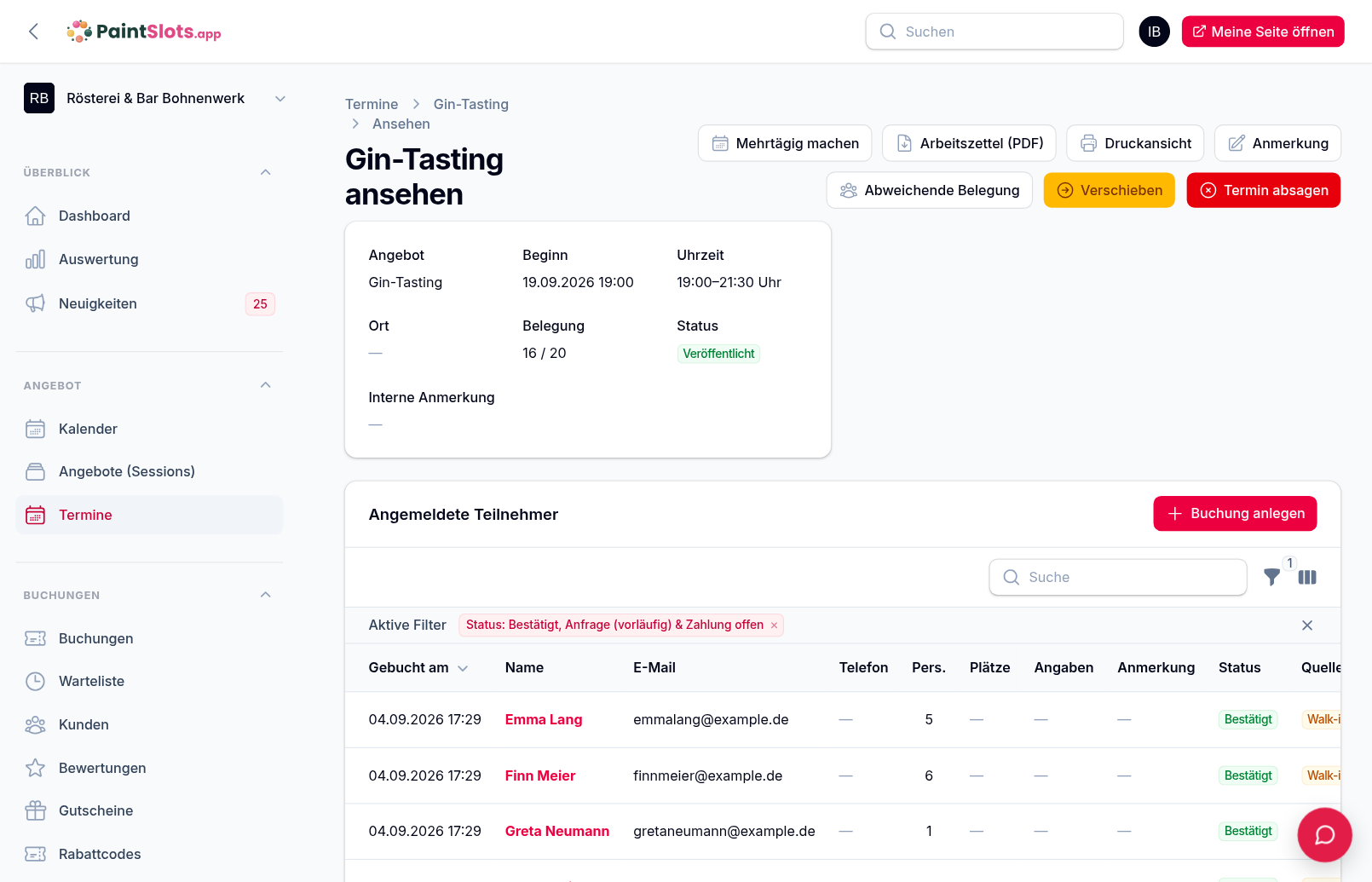This screenshot has height=882, width=1372.
Task: Click the Angebote (Sessions) stack icon
Action: [35, 471]
